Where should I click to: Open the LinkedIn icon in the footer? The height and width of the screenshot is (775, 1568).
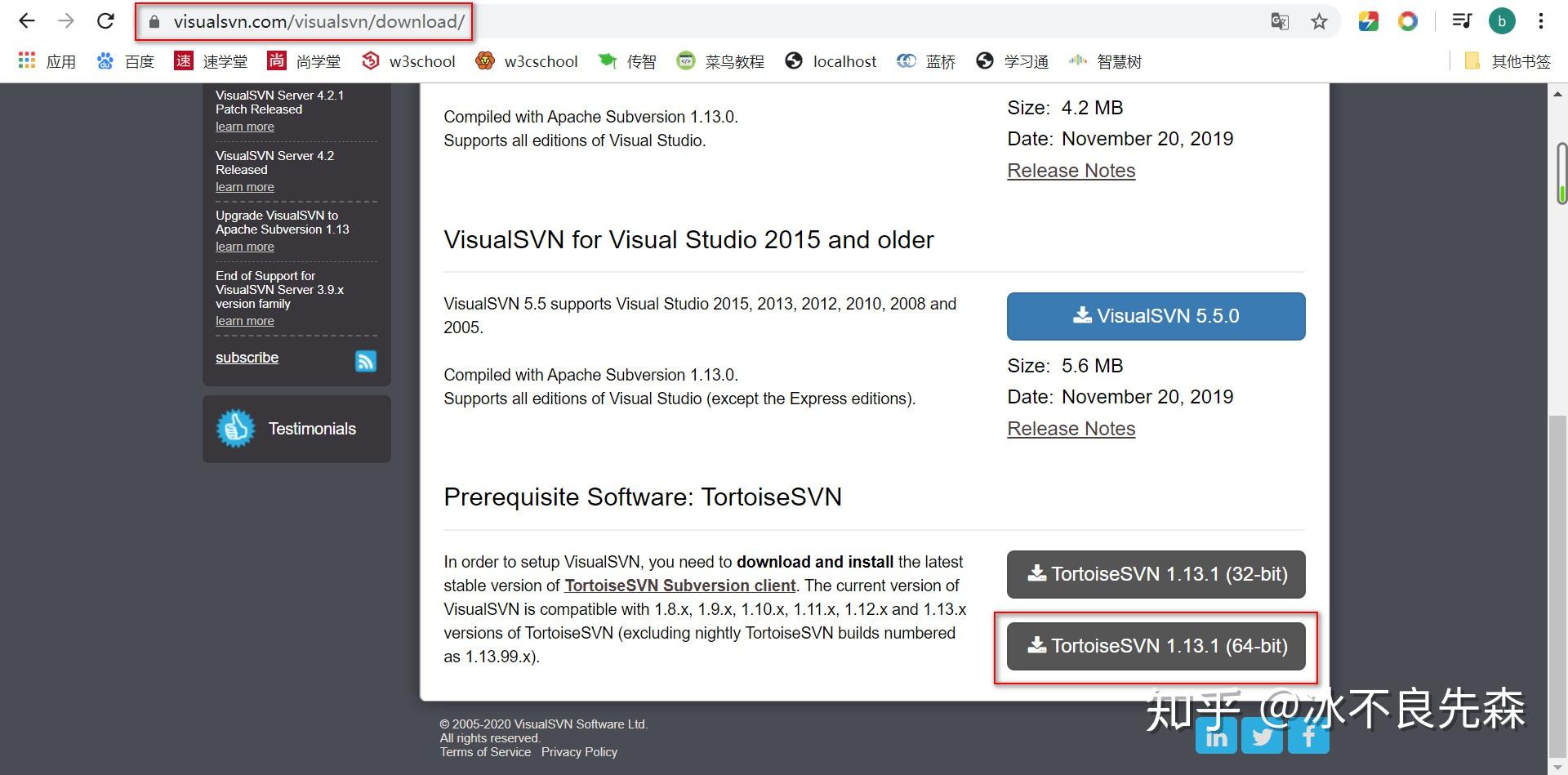click(1215, 735)
